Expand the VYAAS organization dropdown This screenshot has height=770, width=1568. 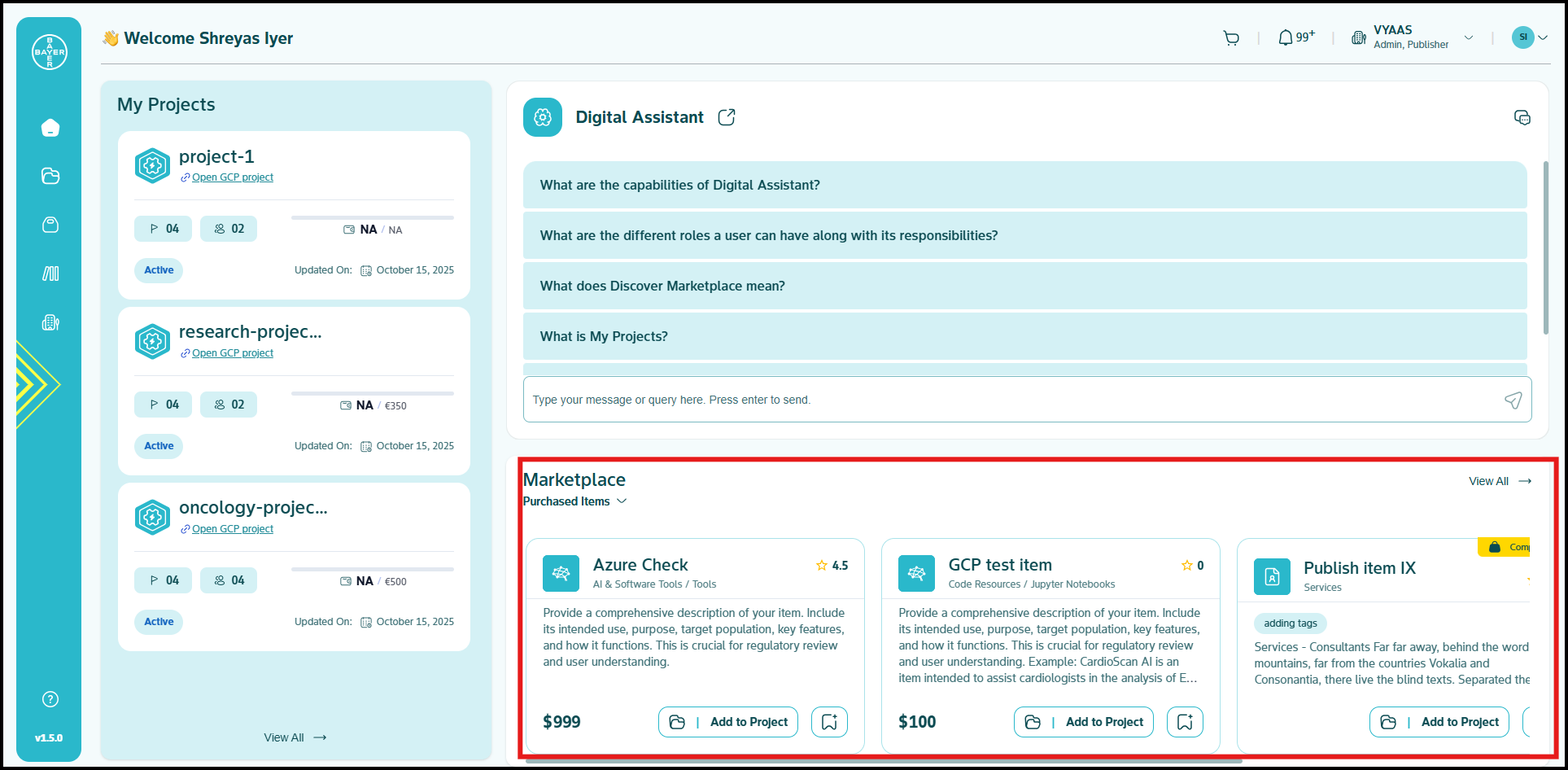(1469, 37)
